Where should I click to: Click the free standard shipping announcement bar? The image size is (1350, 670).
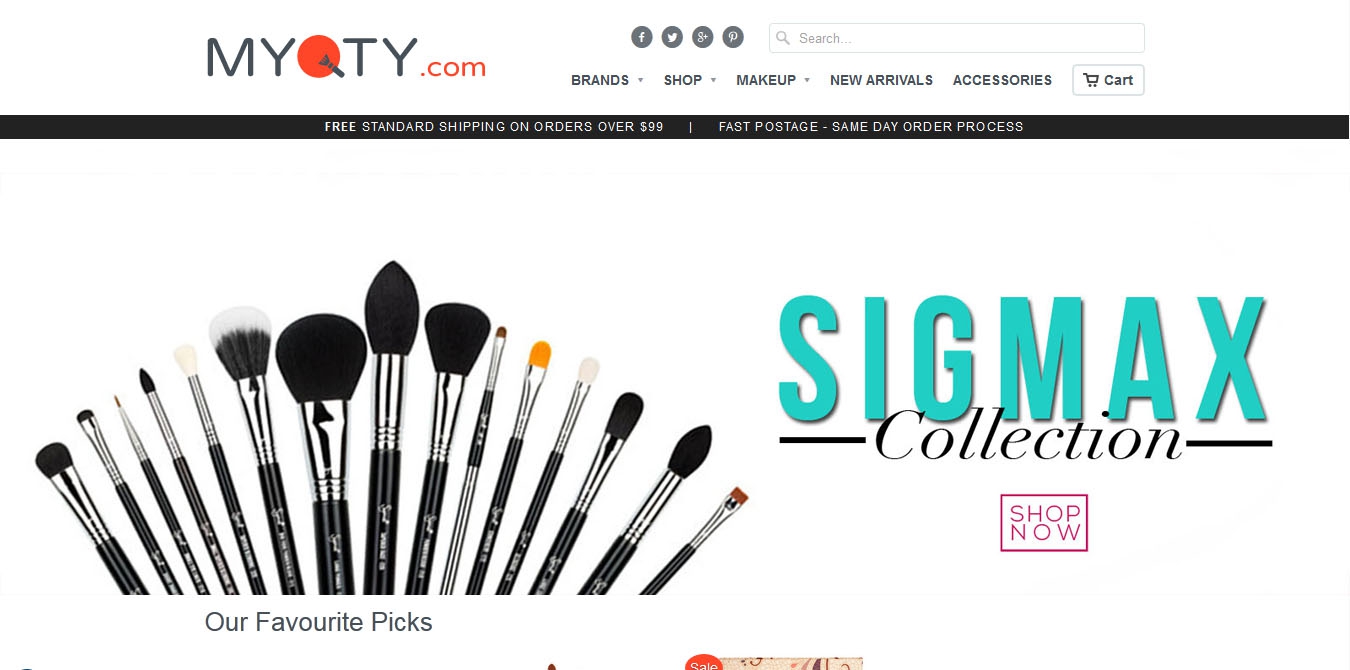point(675,127)
